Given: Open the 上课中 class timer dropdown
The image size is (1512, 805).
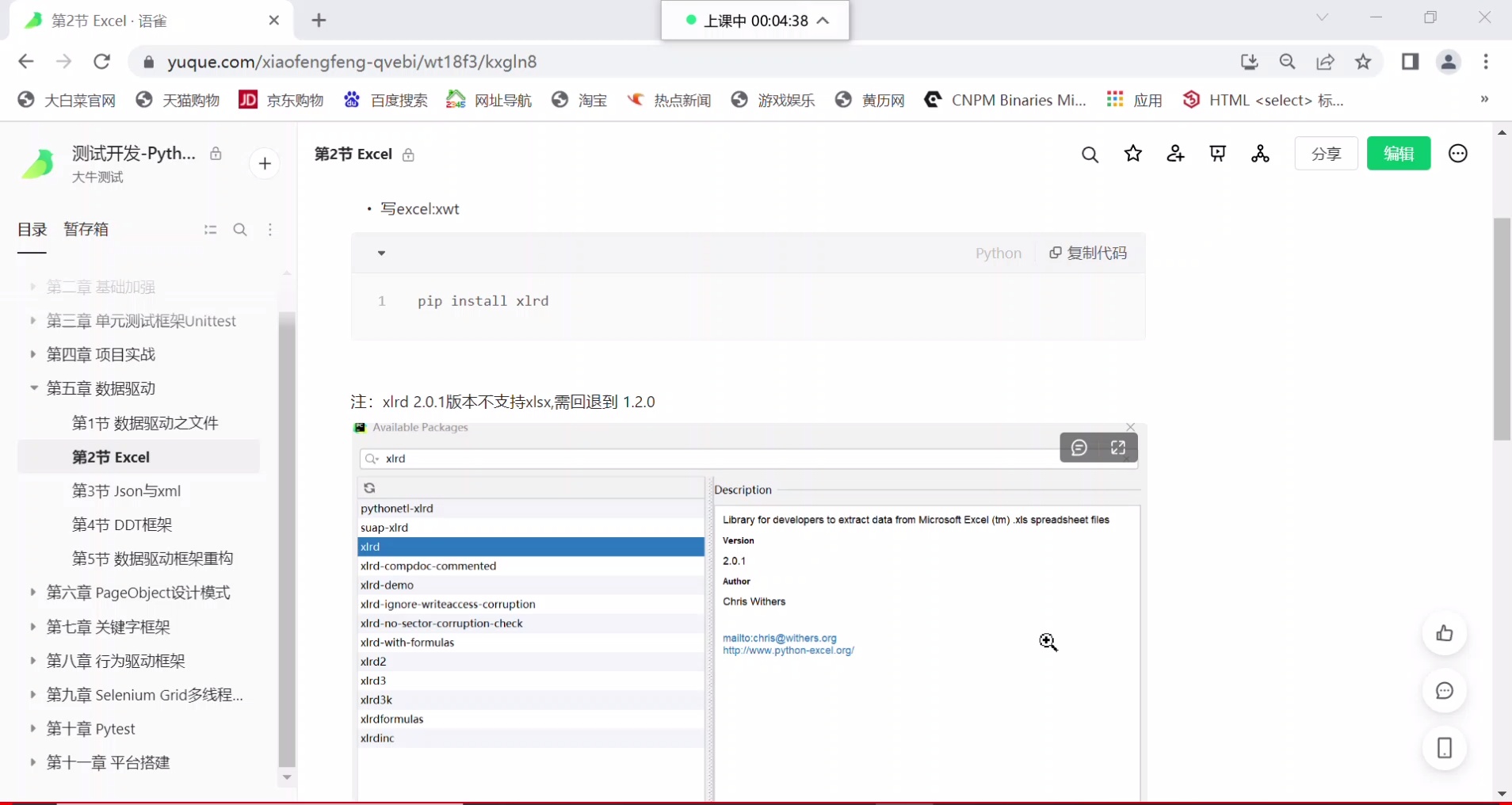Looking at the screenshot, I should [823, 21].
